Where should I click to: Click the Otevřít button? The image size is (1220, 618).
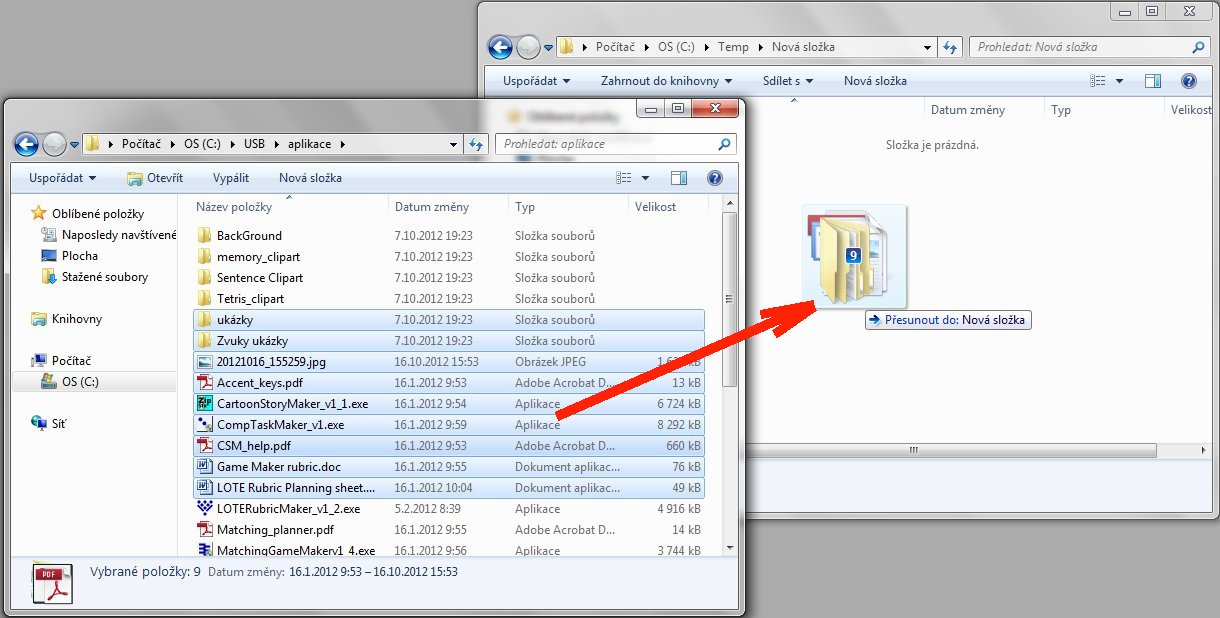tap(155, 178)
